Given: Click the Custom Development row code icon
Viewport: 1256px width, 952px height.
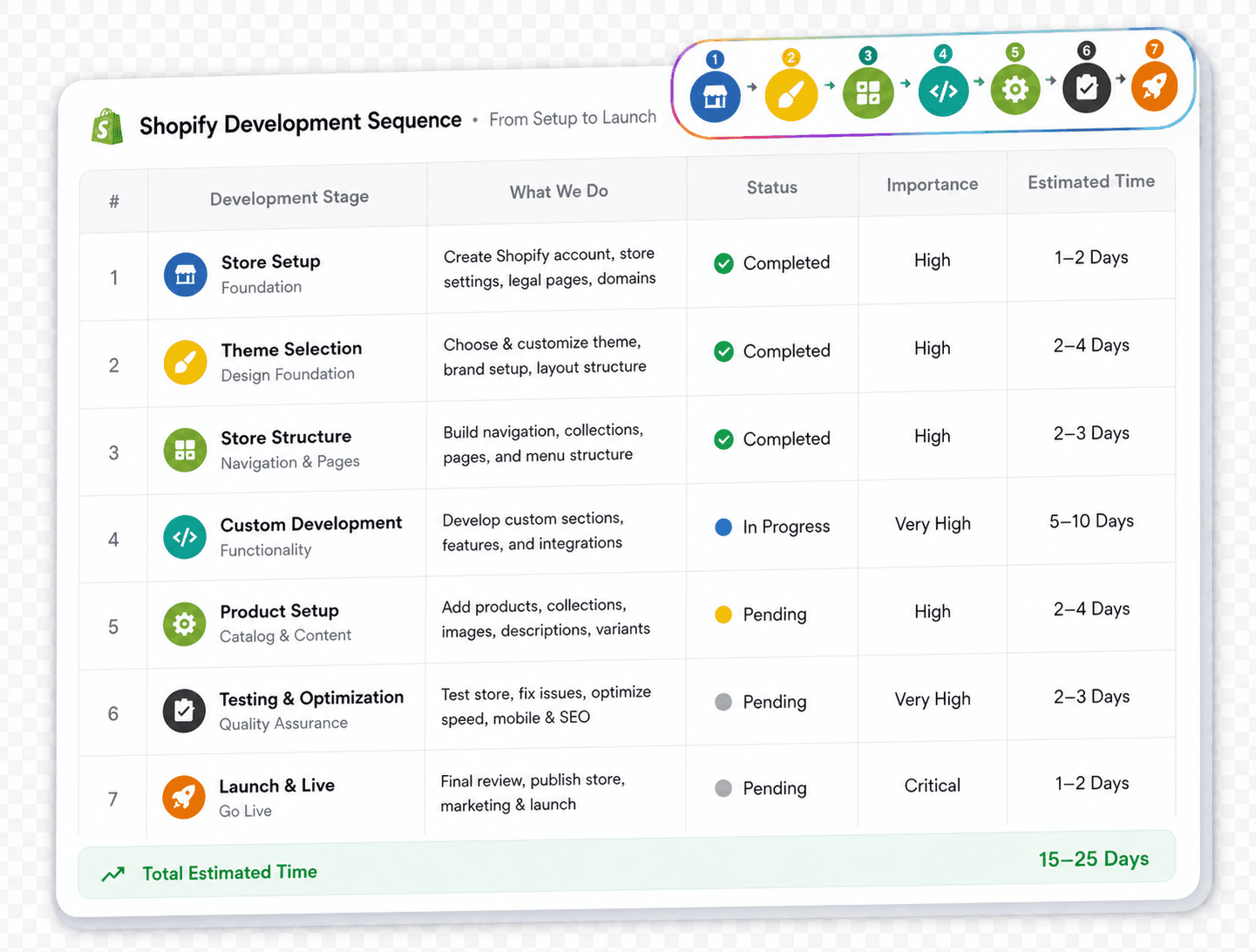Looking at the screenshot, I should pos(185,537).
